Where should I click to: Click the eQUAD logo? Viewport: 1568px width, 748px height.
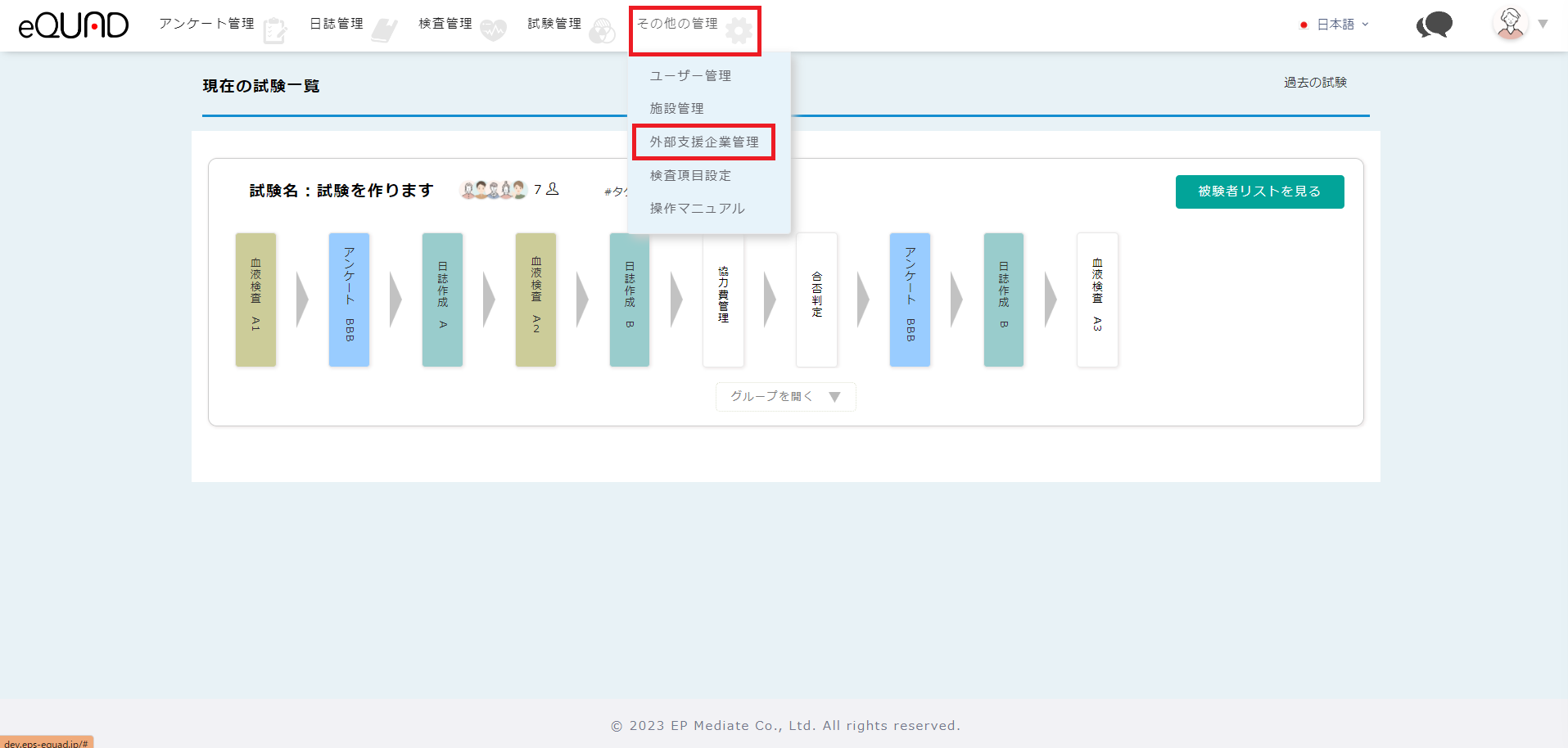[73, 25]
